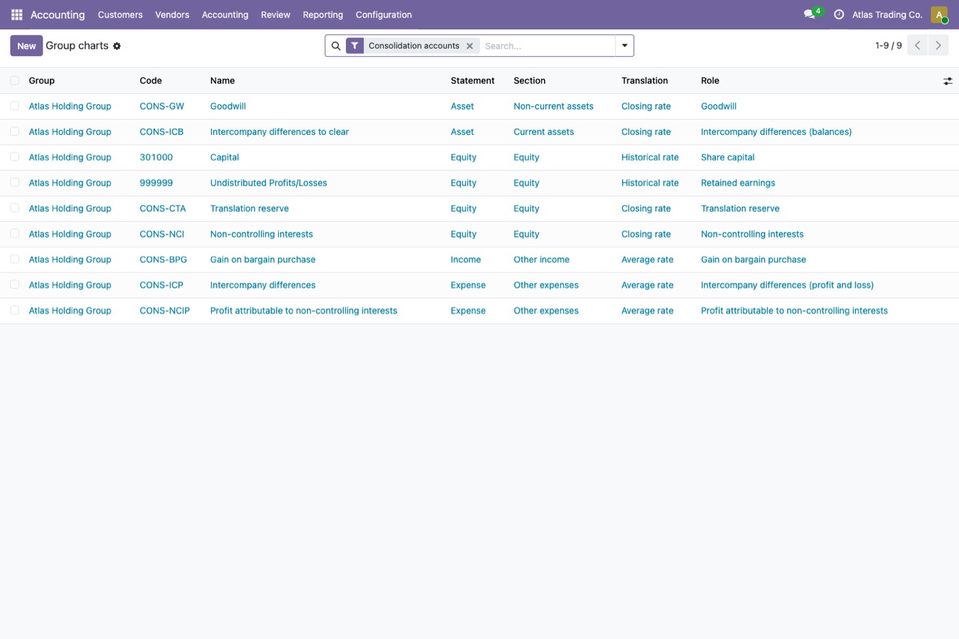Image resolution: width=959 pixels, height=639 pixels.
Task: Expand the search options dropdown arrow
Action: pyautogui.click(x=624, y=45)
